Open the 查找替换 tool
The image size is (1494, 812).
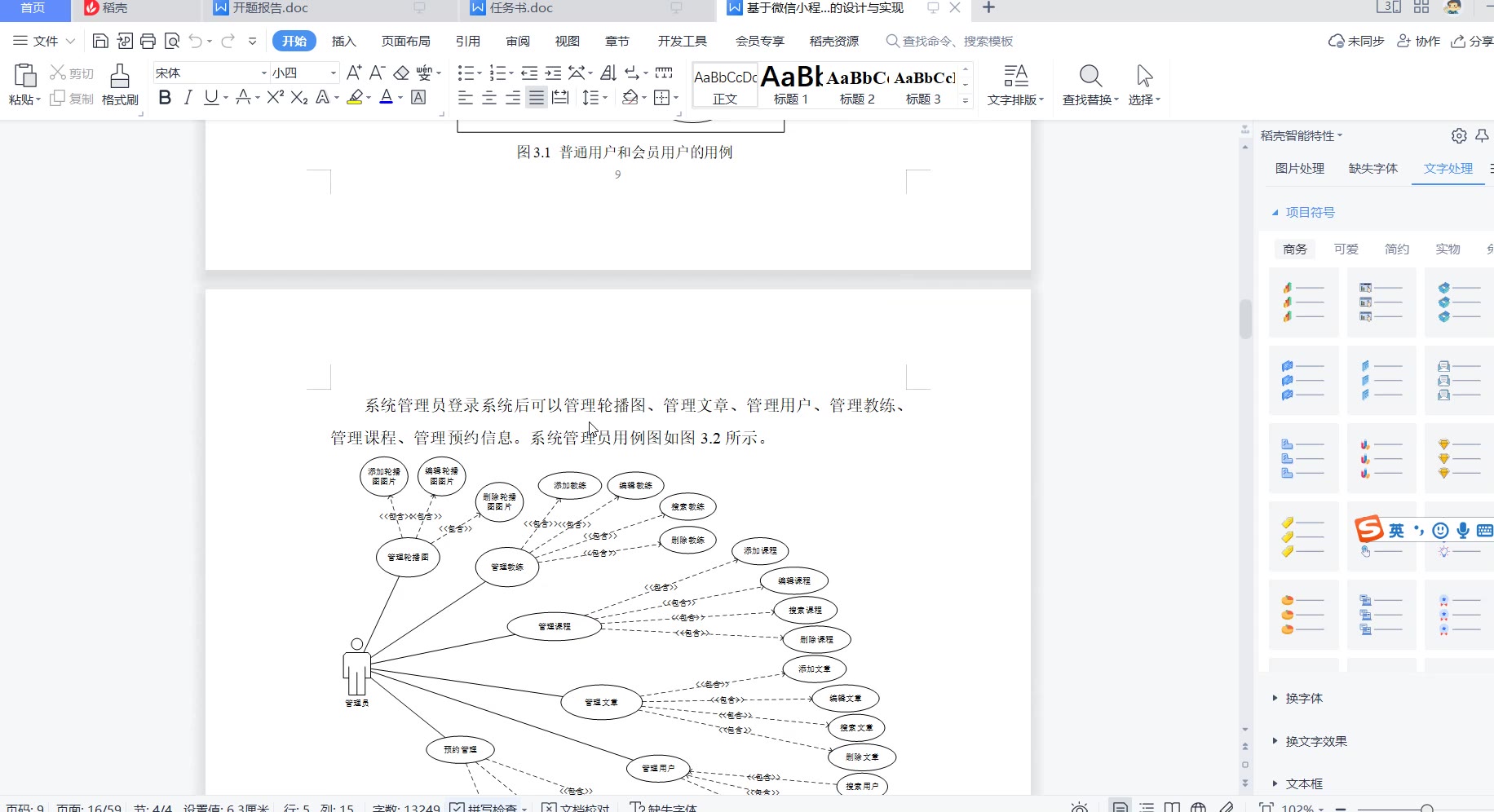tap(1090, 85)
